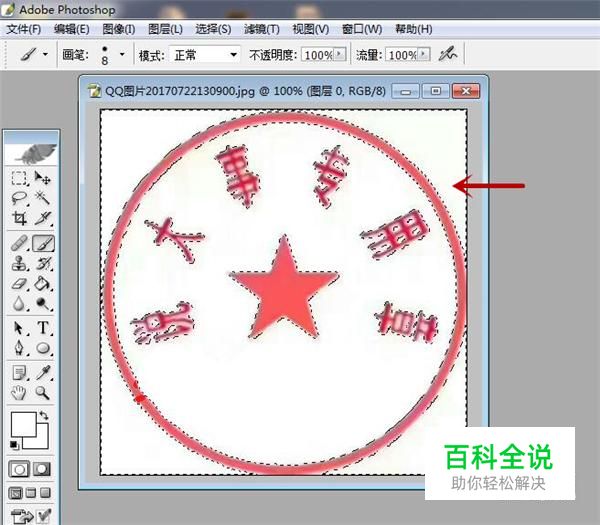This screenshot has width=600, height=525.
Task: Click the brush tool preset icon in options bar
Action: (x=29, y=54)
